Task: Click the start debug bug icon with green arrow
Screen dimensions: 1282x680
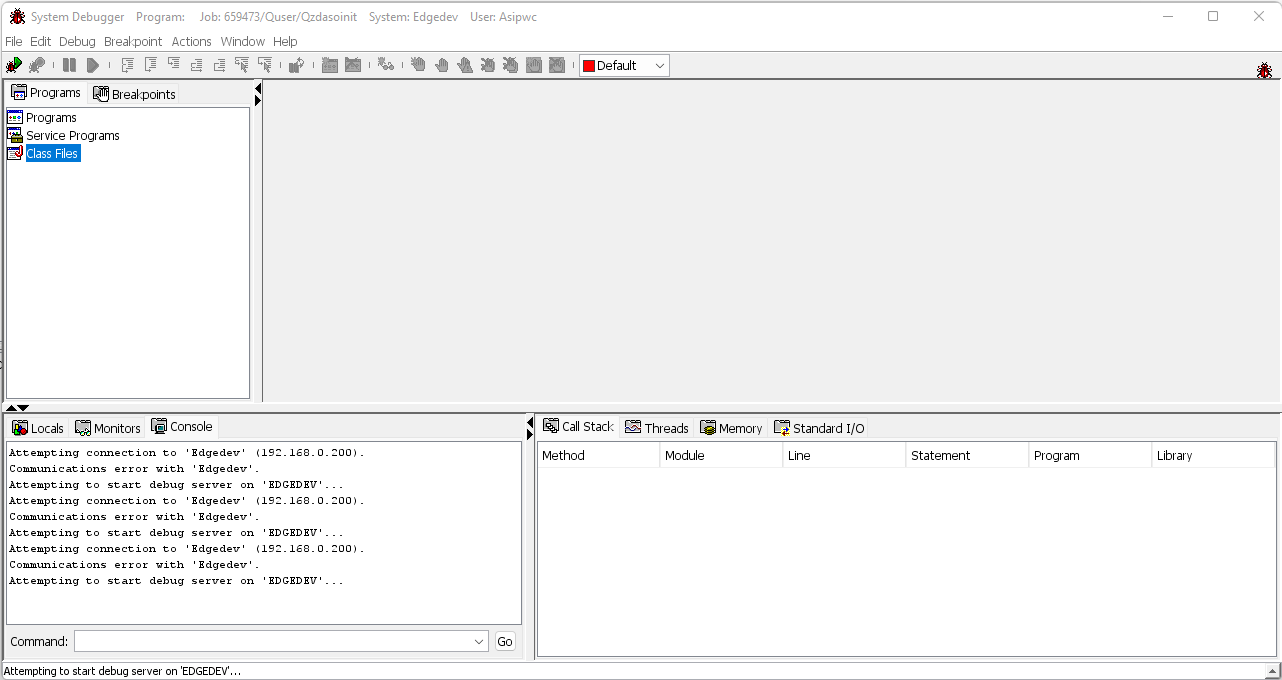Action: point(14,65)
